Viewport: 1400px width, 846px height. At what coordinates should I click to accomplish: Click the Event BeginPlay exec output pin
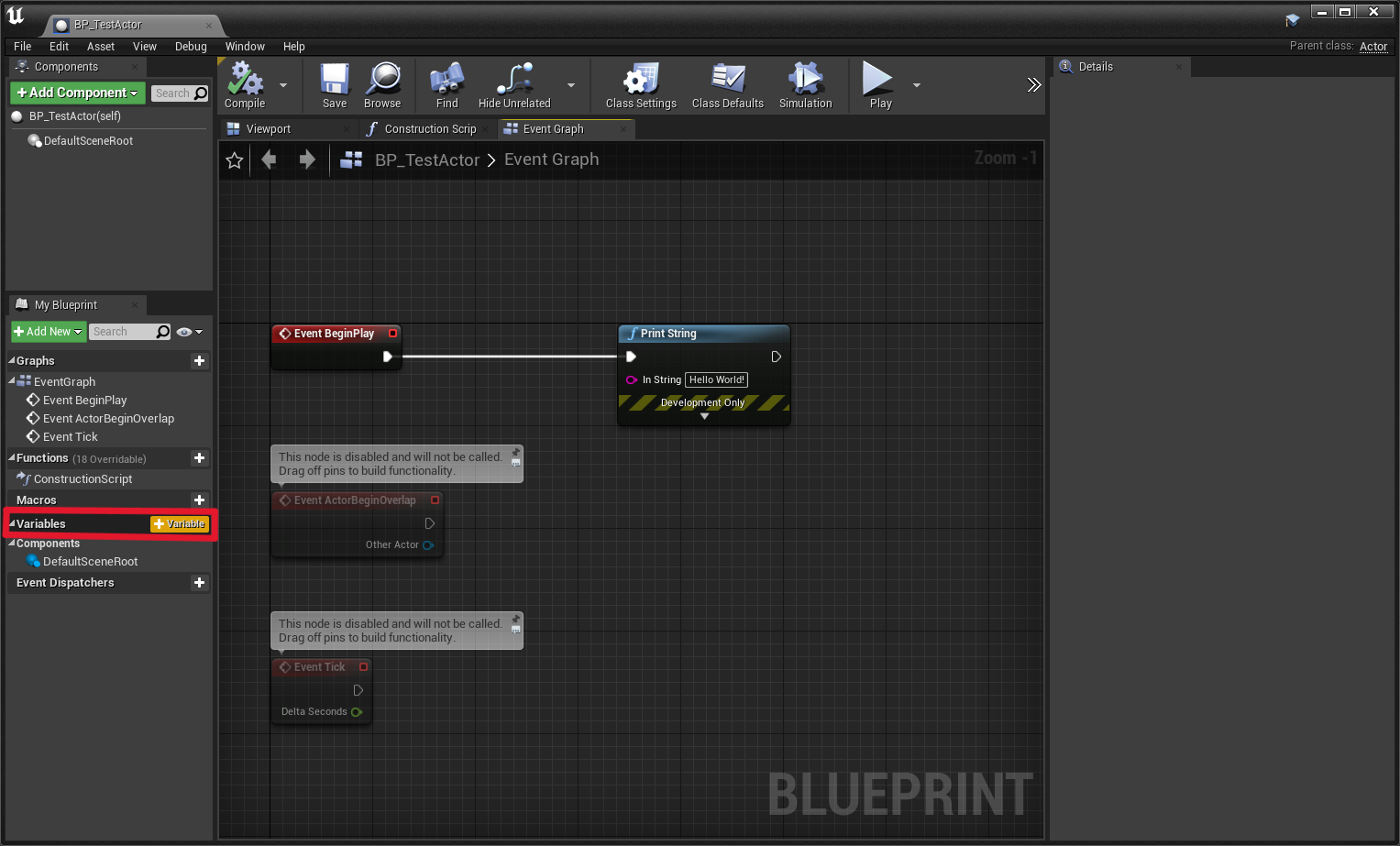[x=388, y=357]
